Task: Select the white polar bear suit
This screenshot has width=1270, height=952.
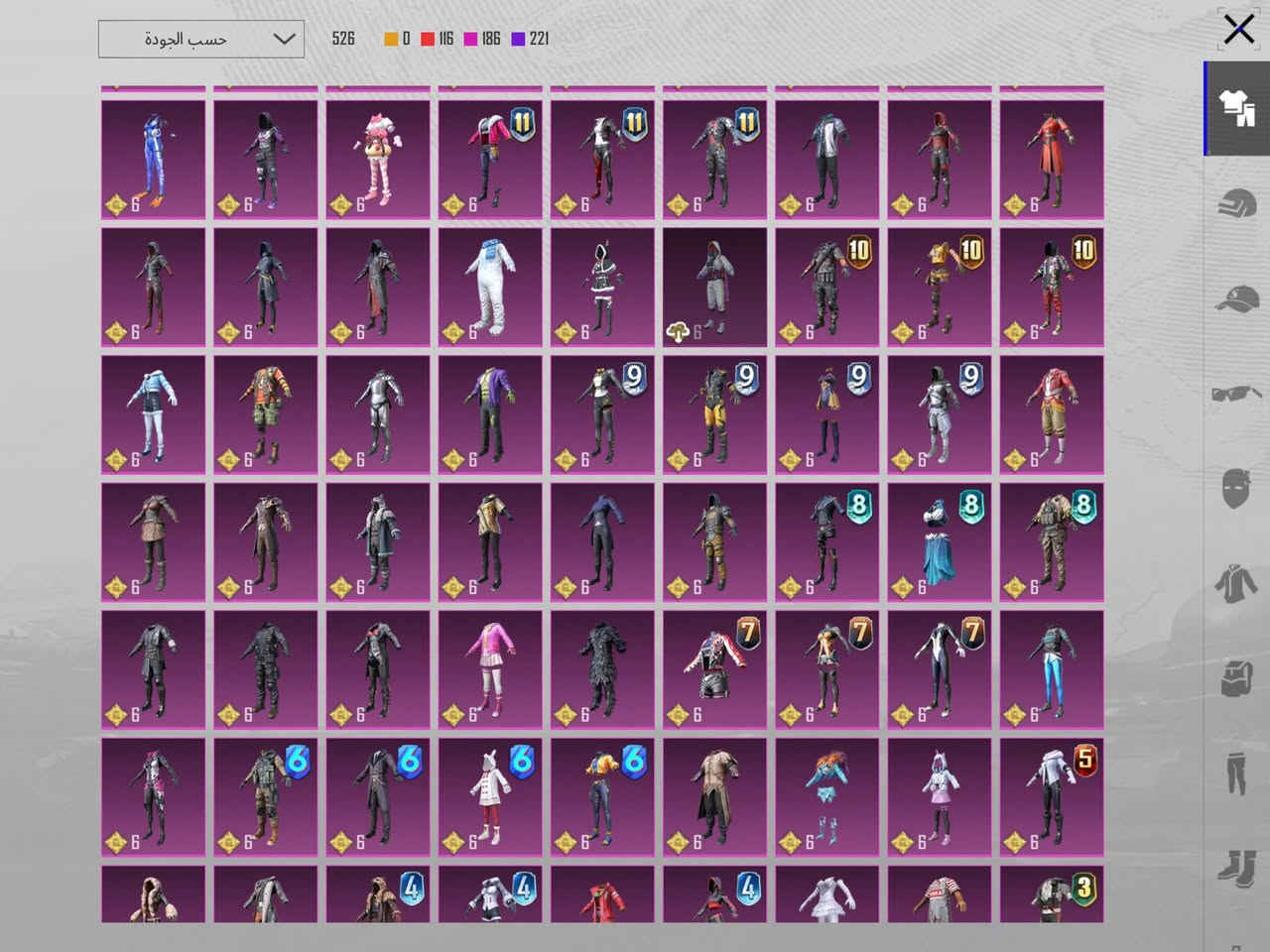Action: (x=490, y=288)
